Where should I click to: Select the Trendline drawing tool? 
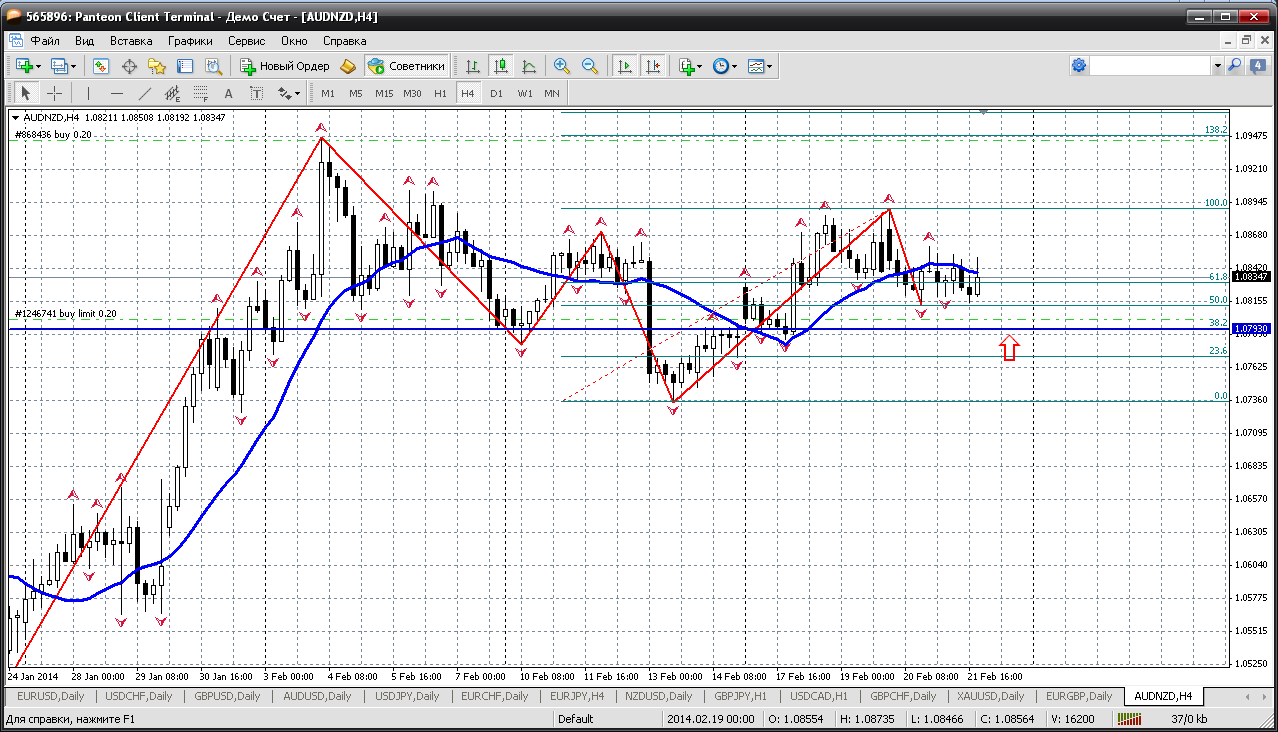pos(144,93)
